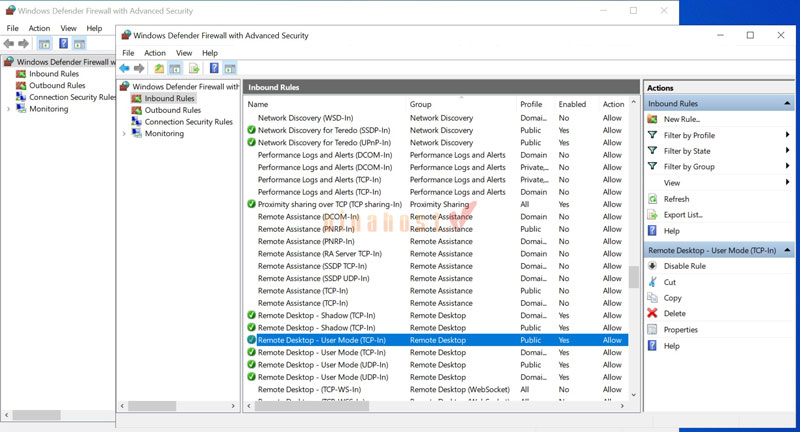The width and height of the screenshot is (800, 432).
Task: Click Properties action link
Action: (680, 330)
